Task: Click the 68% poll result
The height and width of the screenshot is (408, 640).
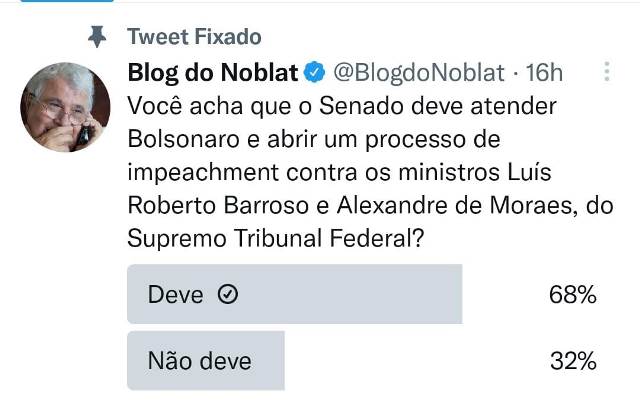Action: click(573, 294)
